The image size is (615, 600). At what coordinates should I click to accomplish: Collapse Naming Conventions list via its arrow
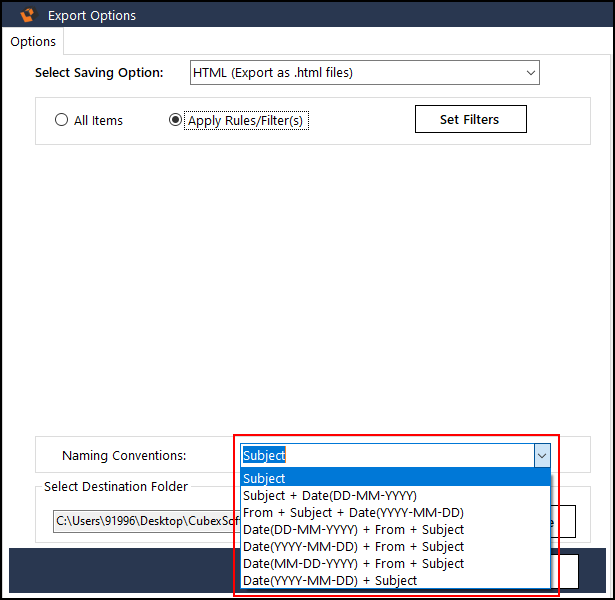pos(541,456)
